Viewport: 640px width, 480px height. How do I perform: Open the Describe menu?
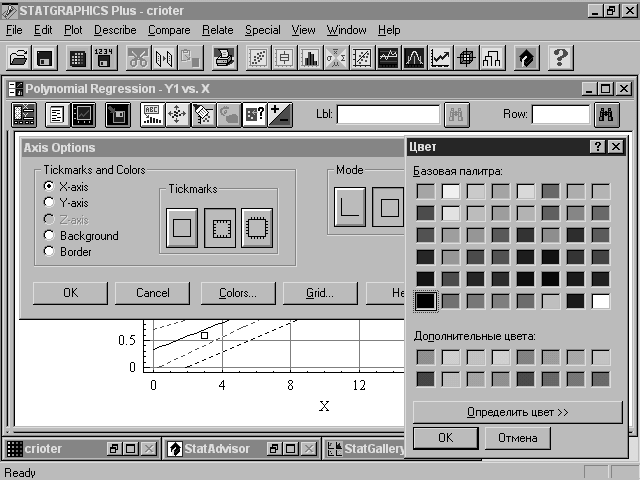[x=115, y=30]
